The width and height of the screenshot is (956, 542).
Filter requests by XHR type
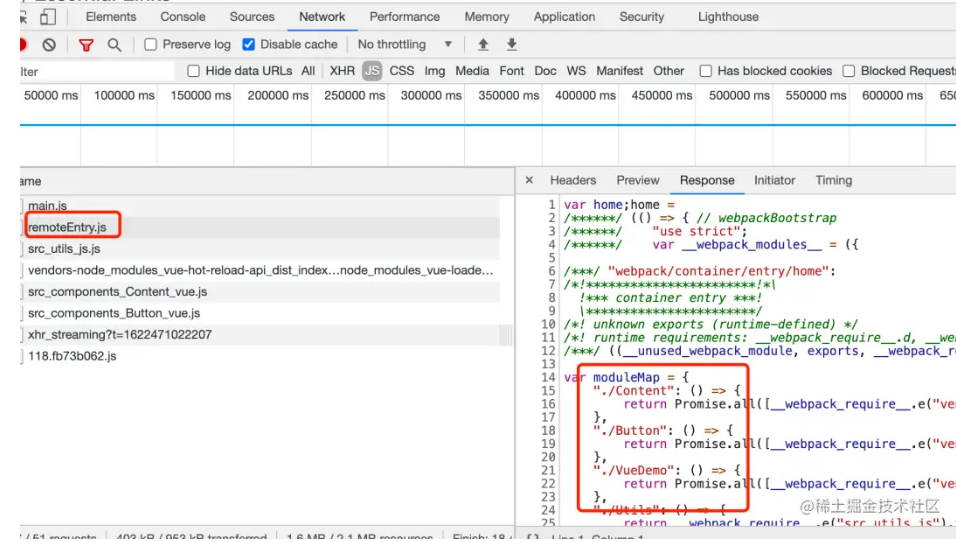point(342,71)
